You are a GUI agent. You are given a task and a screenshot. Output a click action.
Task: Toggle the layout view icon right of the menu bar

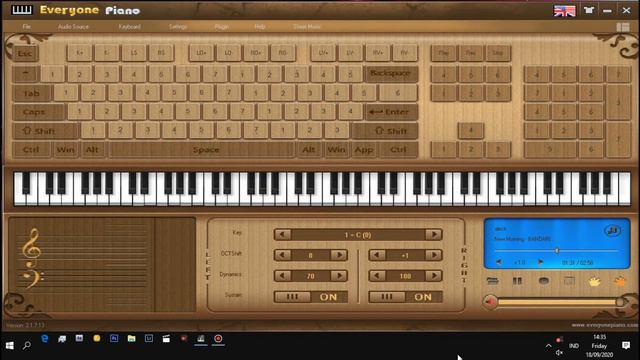pyautogui.click(x=623, y=27)
